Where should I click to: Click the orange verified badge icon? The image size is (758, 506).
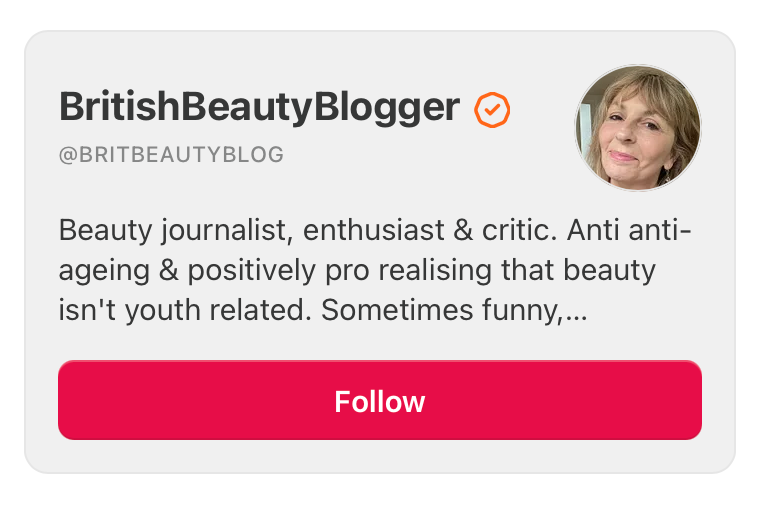click(492, 109)
